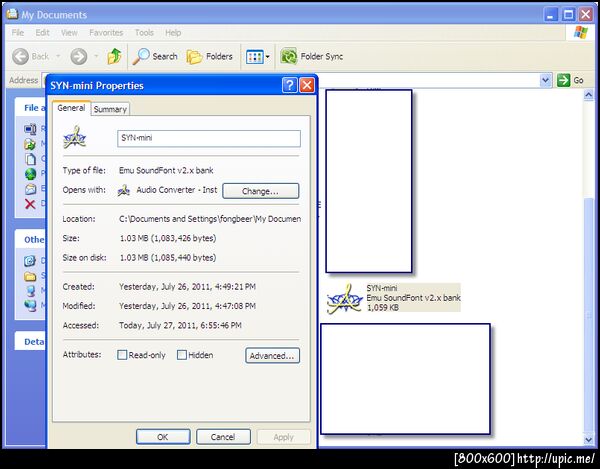Viewport: 600px width, 469px height.
Task: Click the copy file task icon
Action: 30,159
